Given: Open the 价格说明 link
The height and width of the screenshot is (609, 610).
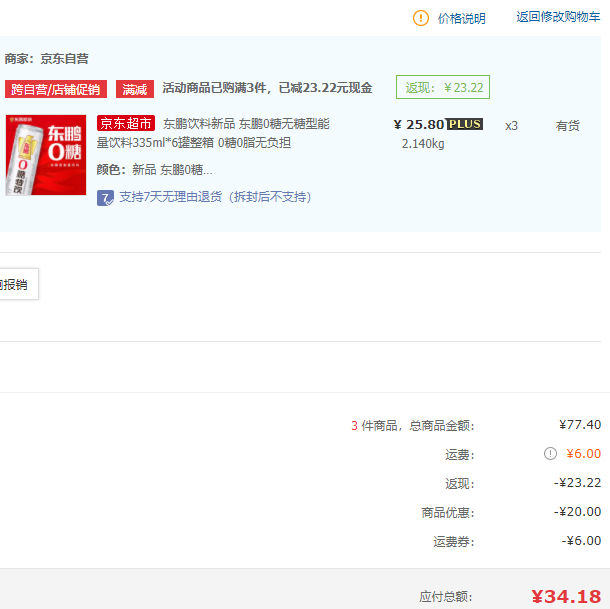Looking at the screenshot, I should 462,18.
